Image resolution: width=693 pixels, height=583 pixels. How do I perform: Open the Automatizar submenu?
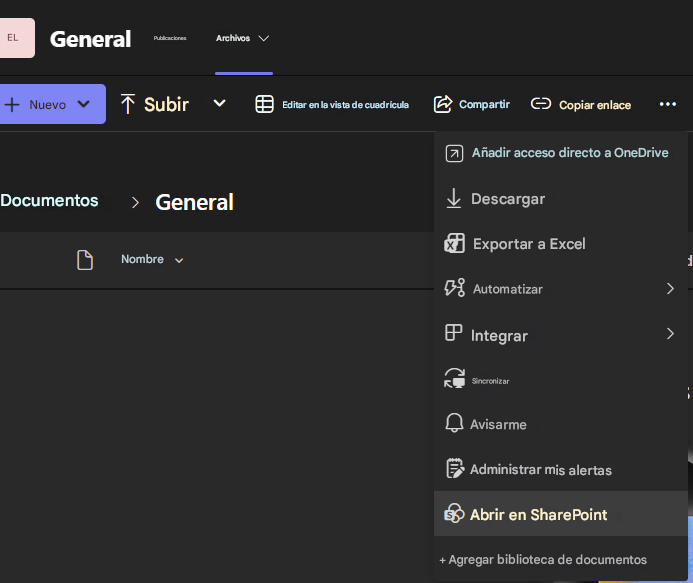[x=560, y=289]
